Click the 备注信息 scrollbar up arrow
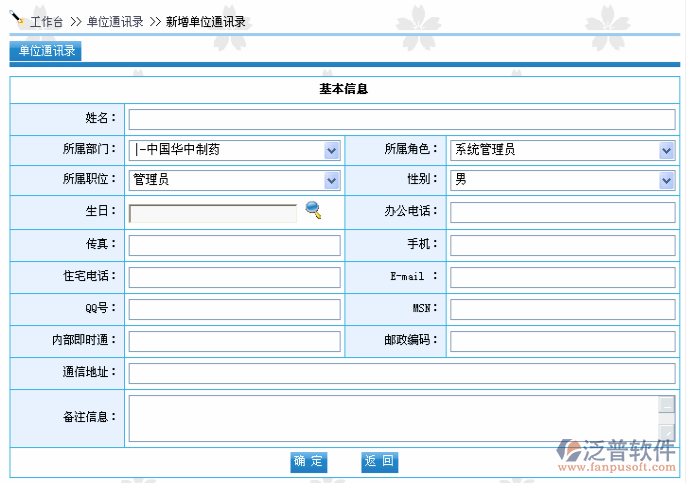 pyautogui.click(x=666, y=404)
